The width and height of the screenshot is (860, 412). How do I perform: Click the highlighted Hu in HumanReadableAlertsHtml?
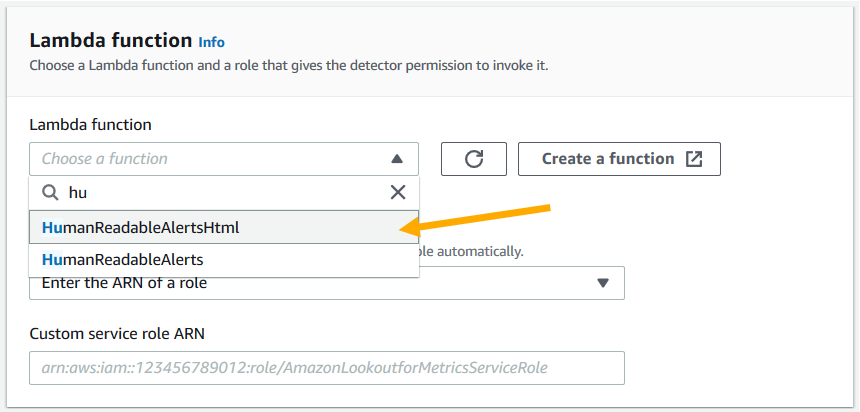pos(52,227)
